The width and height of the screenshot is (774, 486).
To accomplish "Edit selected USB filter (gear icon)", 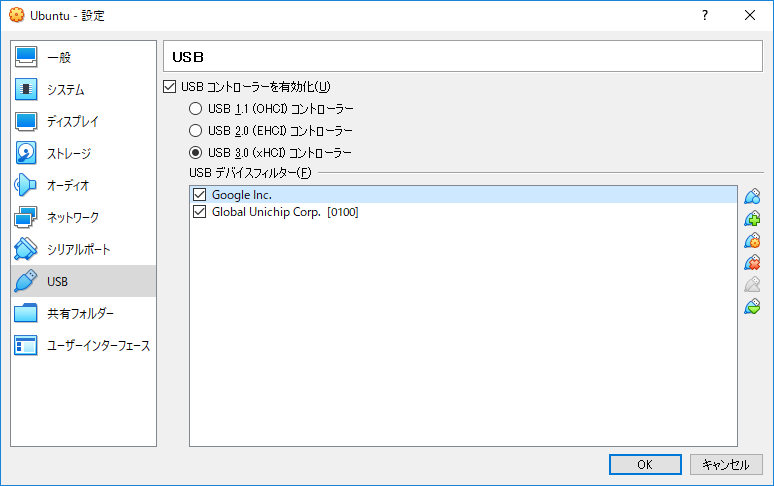I will coord(752,240).
